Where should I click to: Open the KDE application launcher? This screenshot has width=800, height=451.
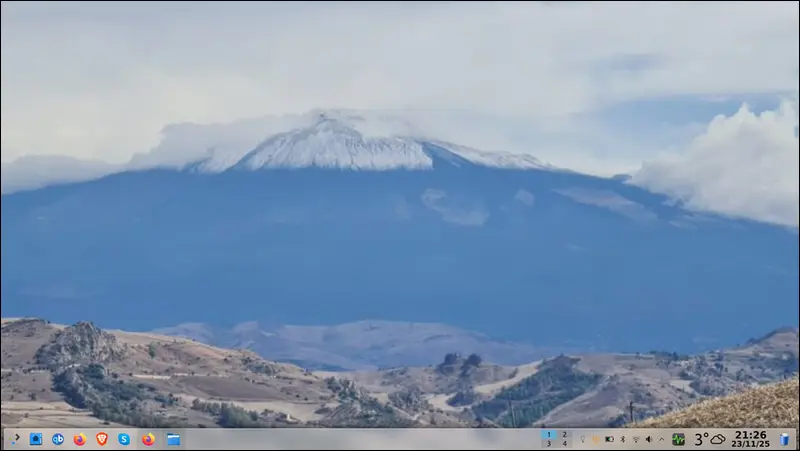pos(14,439)
